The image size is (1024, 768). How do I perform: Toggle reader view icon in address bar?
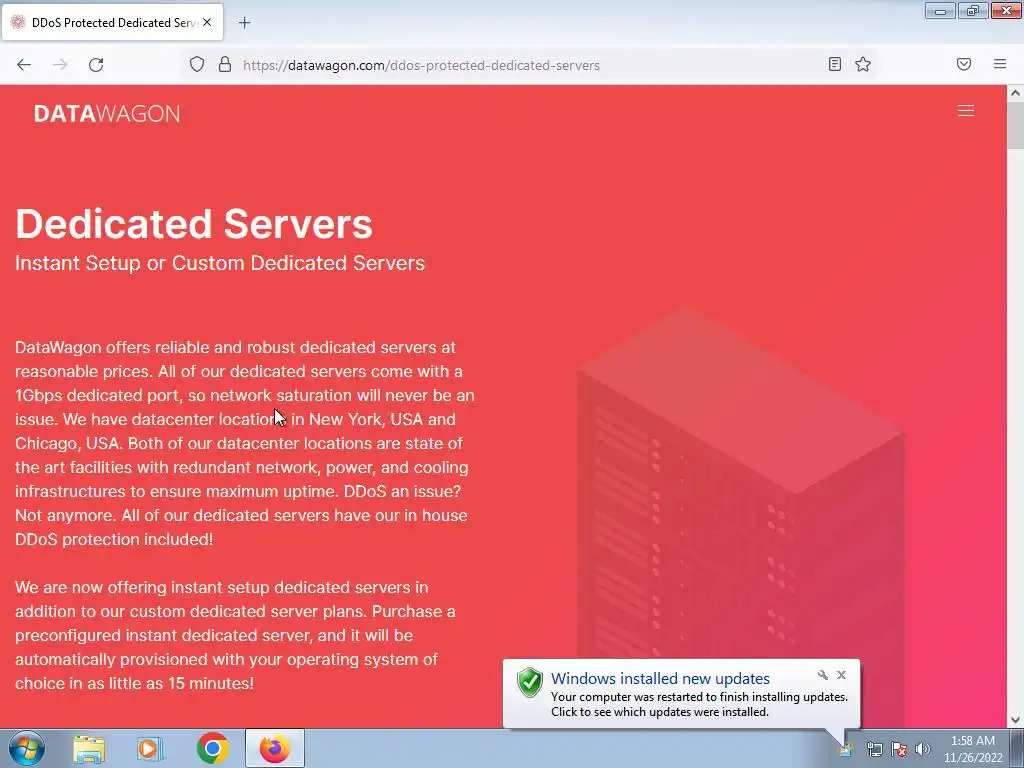(x=835, y=64)
